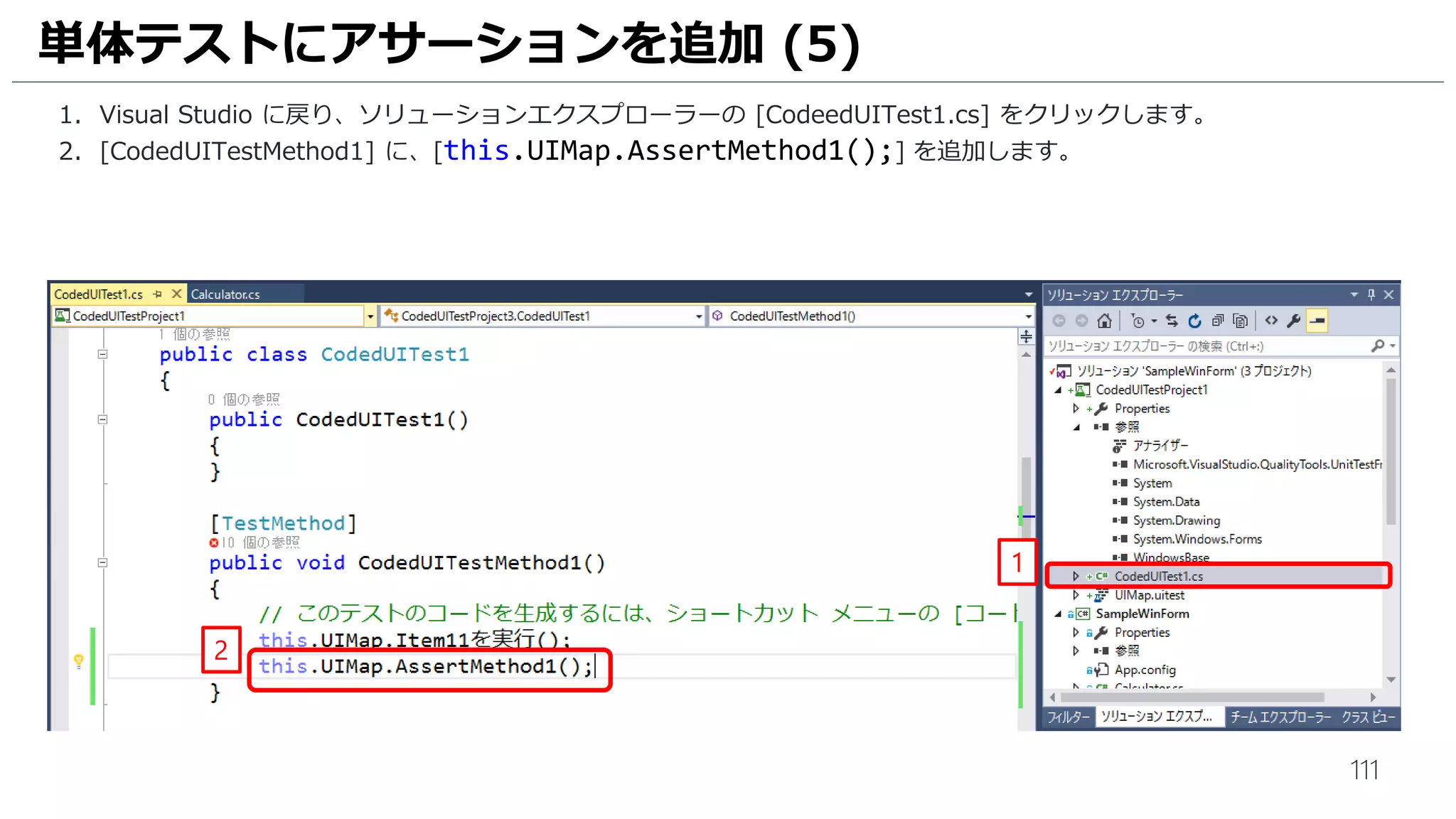Open dropdown arrow beside Pending Changes Filter
Viewport: 1456px width, 819px height.
[x=1154, y=321]
